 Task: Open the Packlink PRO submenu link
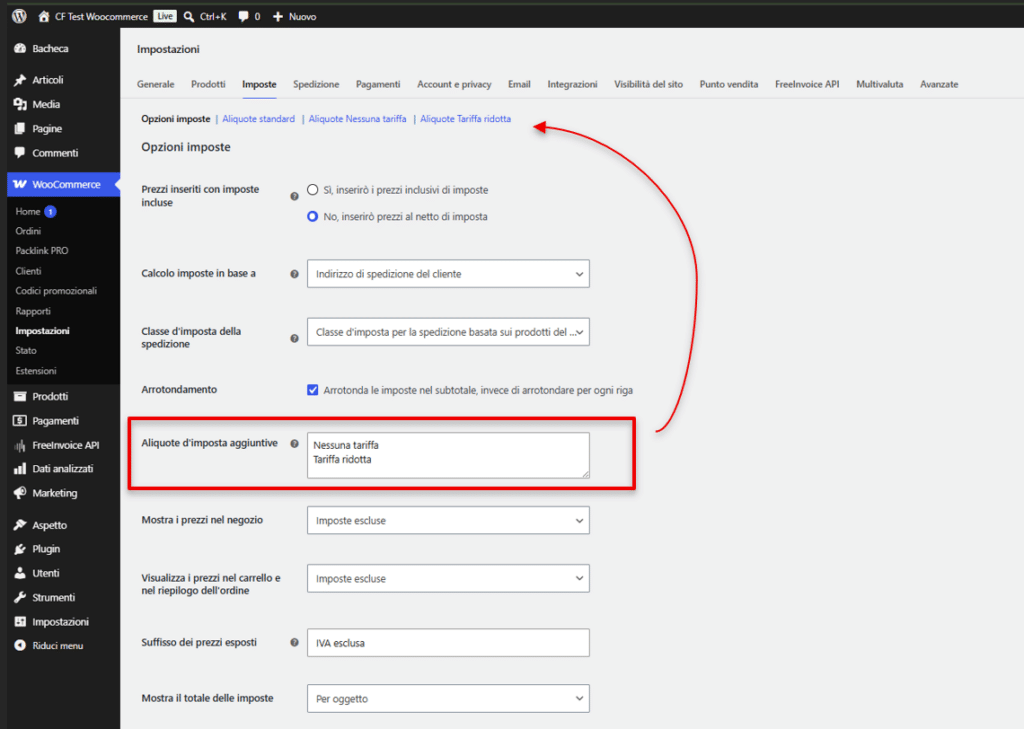(x=42, y=251)
